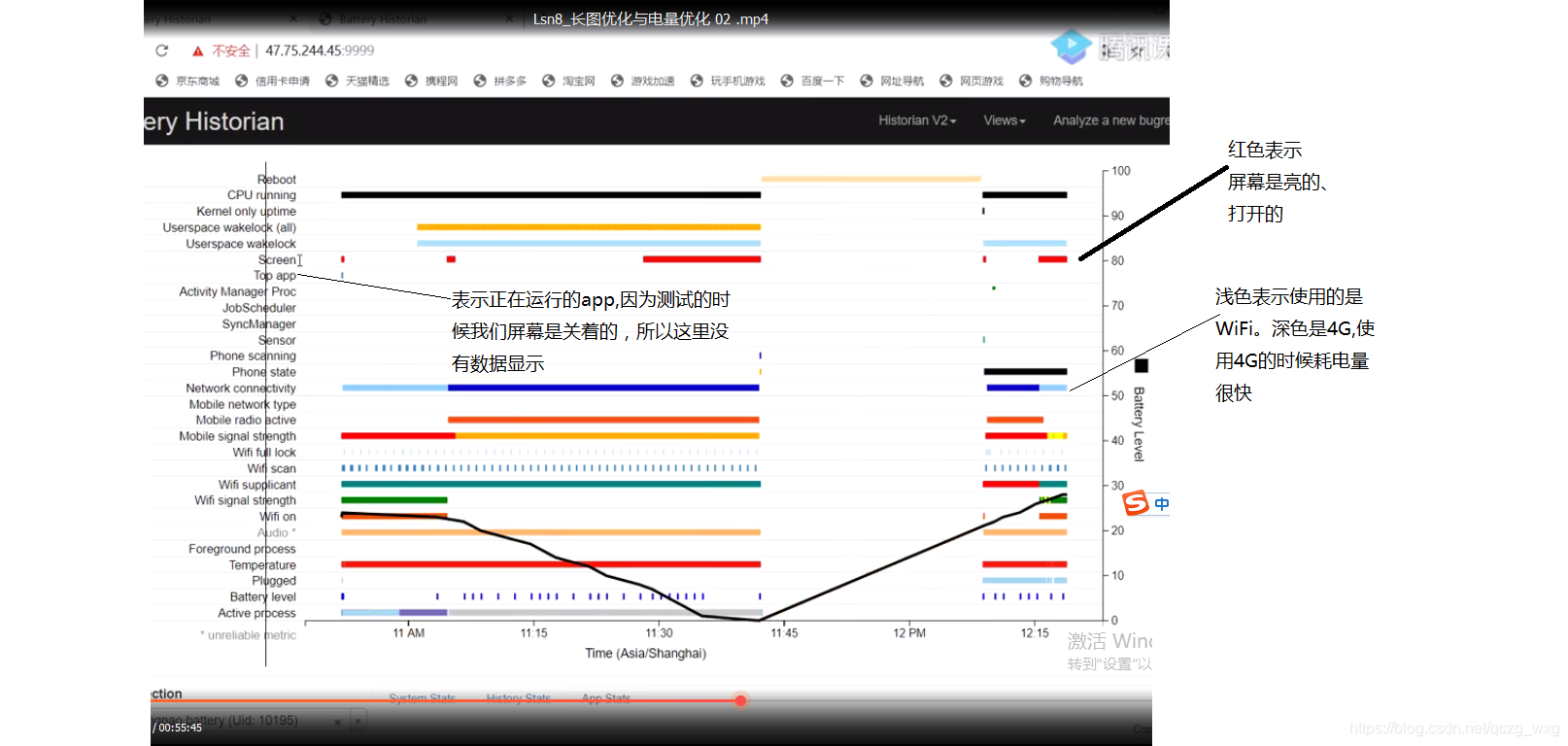
Task: Open the 淘宝网 bookmark
Action: point(568,81)
